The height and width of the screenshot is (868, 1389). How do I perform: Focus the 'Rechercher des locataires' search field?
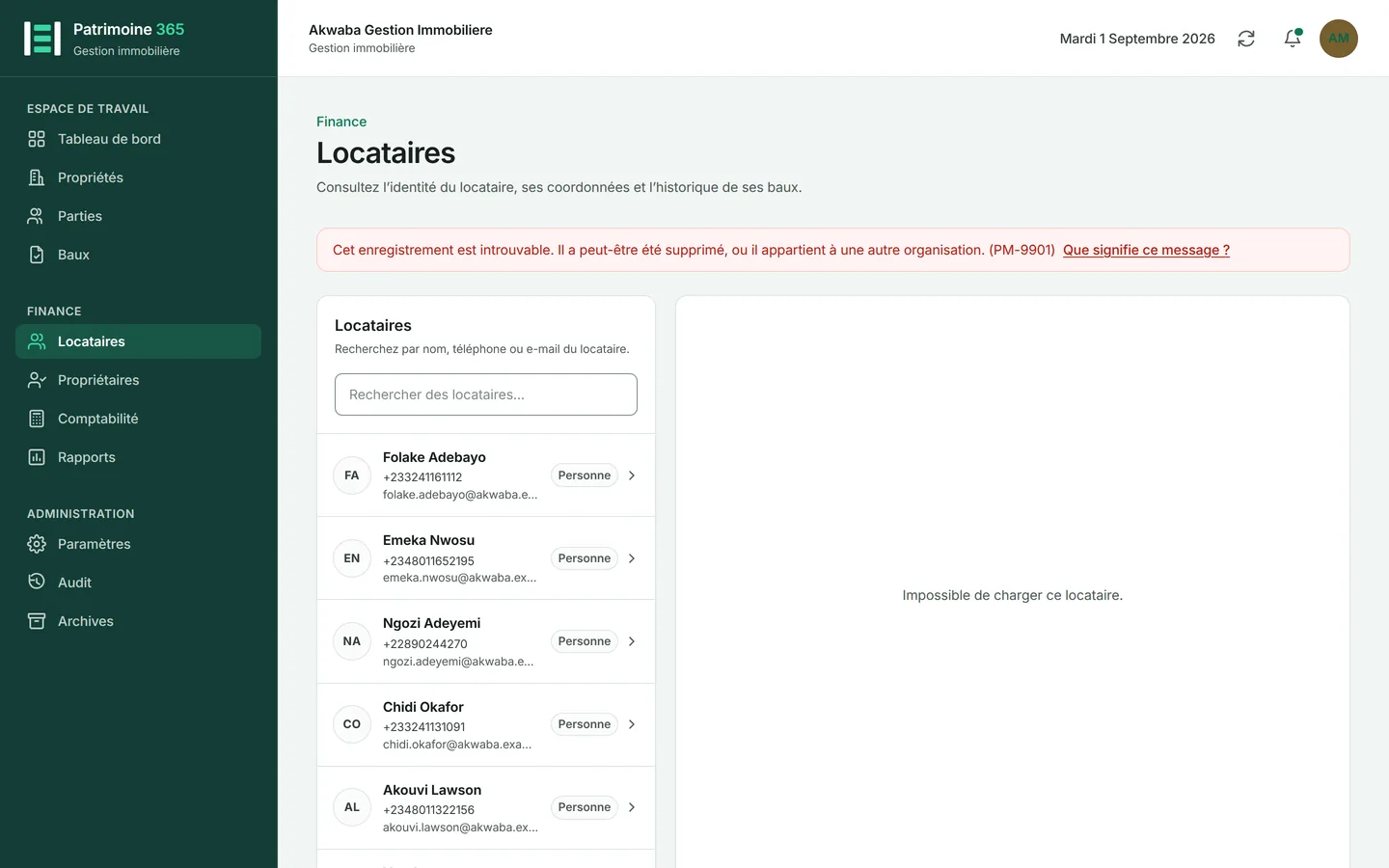click(x=486, y=394)
